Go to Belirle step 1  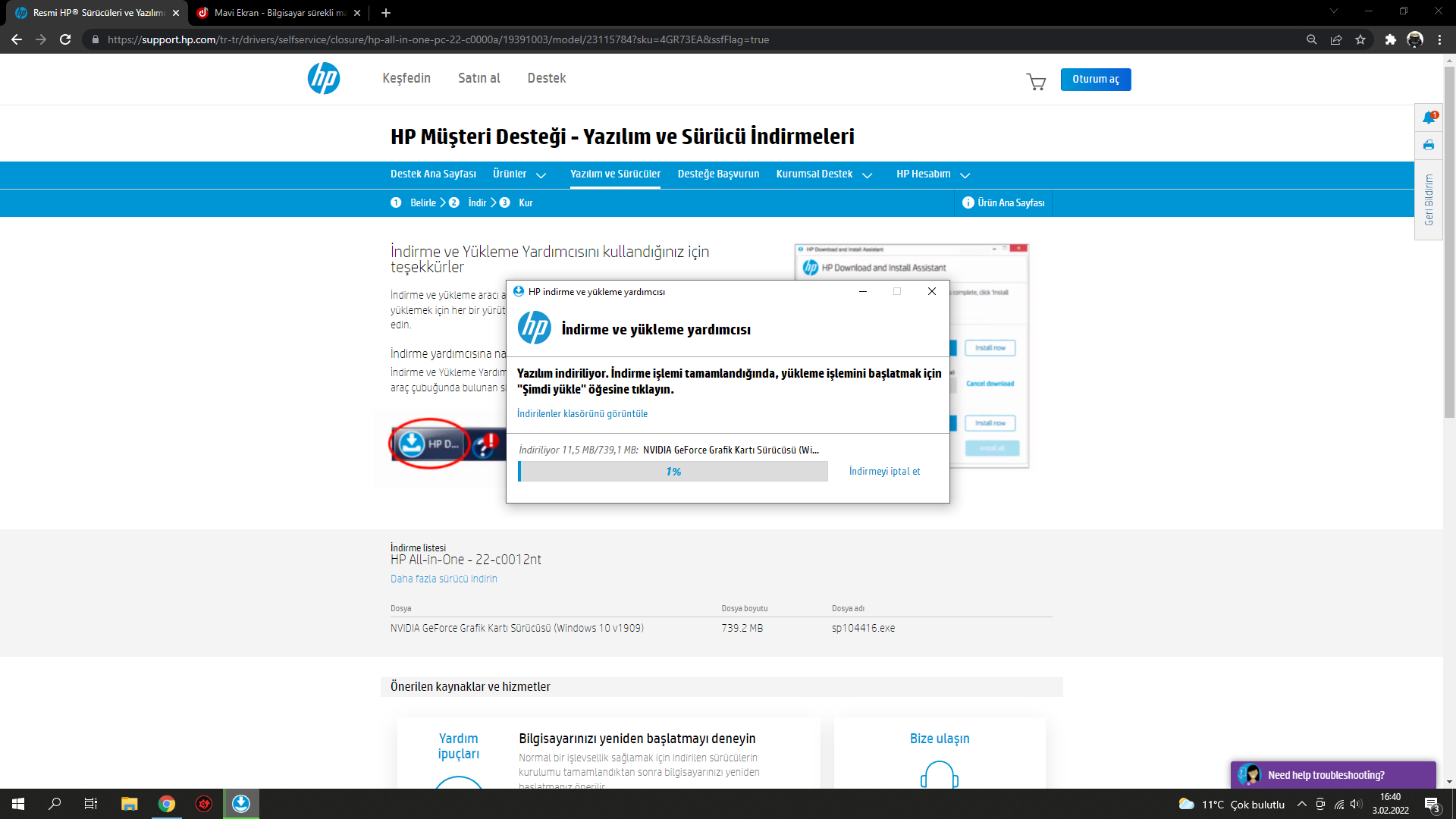[x=413, y=203]
